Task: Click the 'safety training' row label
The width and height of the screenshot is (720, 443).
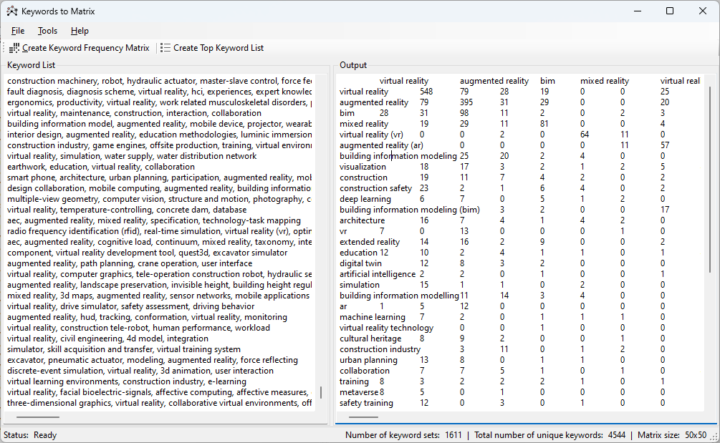Action: click(x=366, y=403)
